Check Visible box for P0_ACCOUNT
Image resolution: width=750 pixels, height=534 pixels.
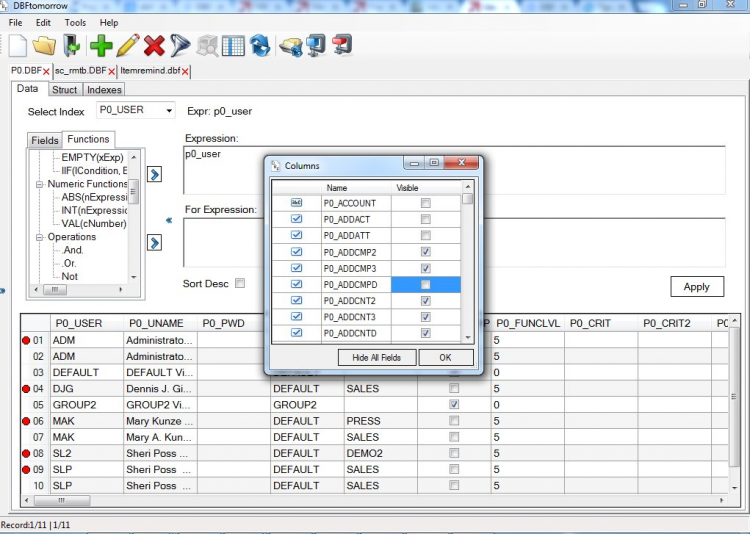[x=426, y=203]
